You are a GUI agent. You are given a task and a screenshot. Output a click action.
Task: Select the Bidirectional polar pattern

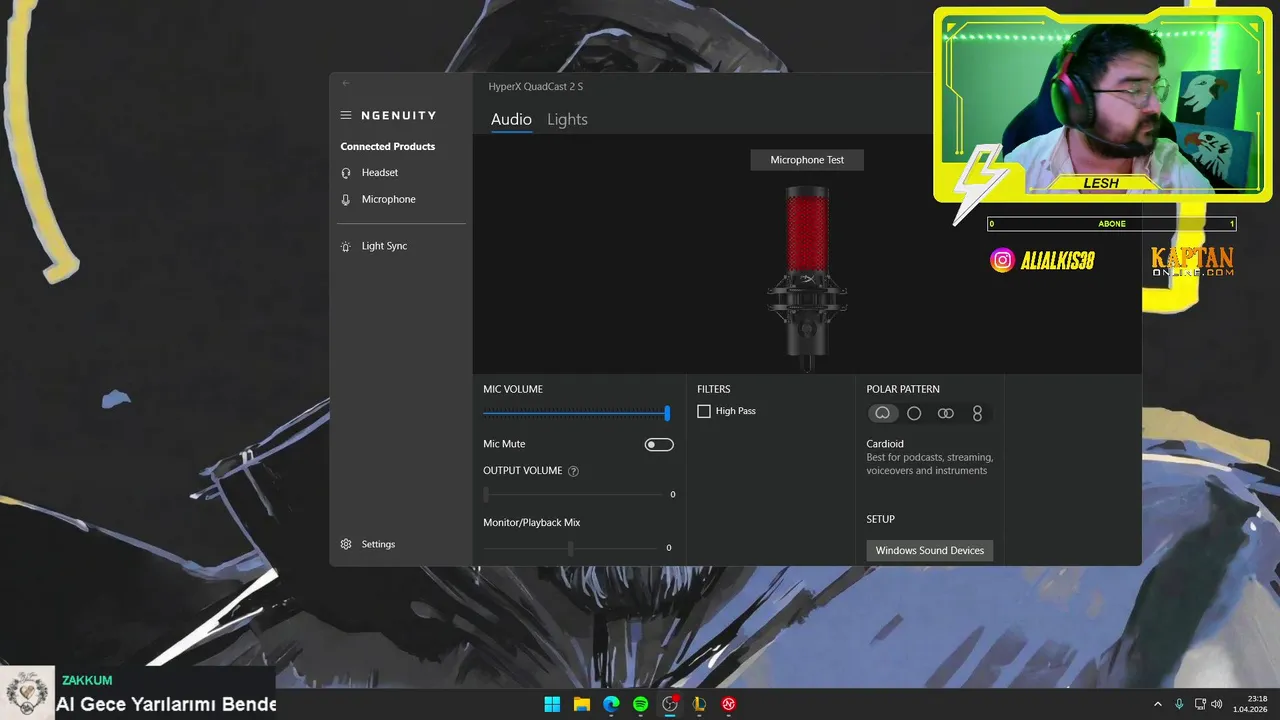point(977,413)
